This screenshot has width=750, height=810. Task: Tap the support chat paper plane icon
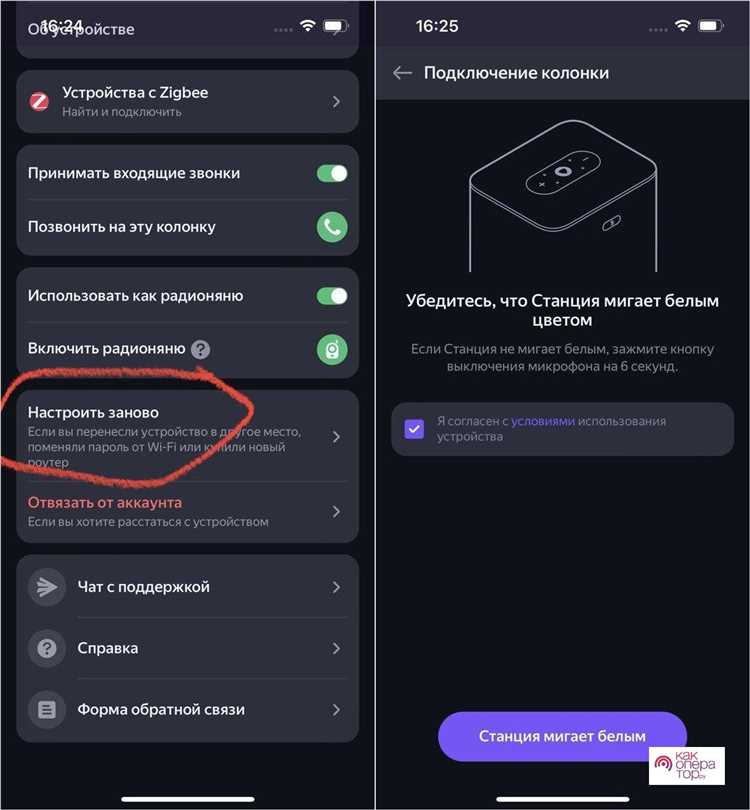click(x=46, y=587)
